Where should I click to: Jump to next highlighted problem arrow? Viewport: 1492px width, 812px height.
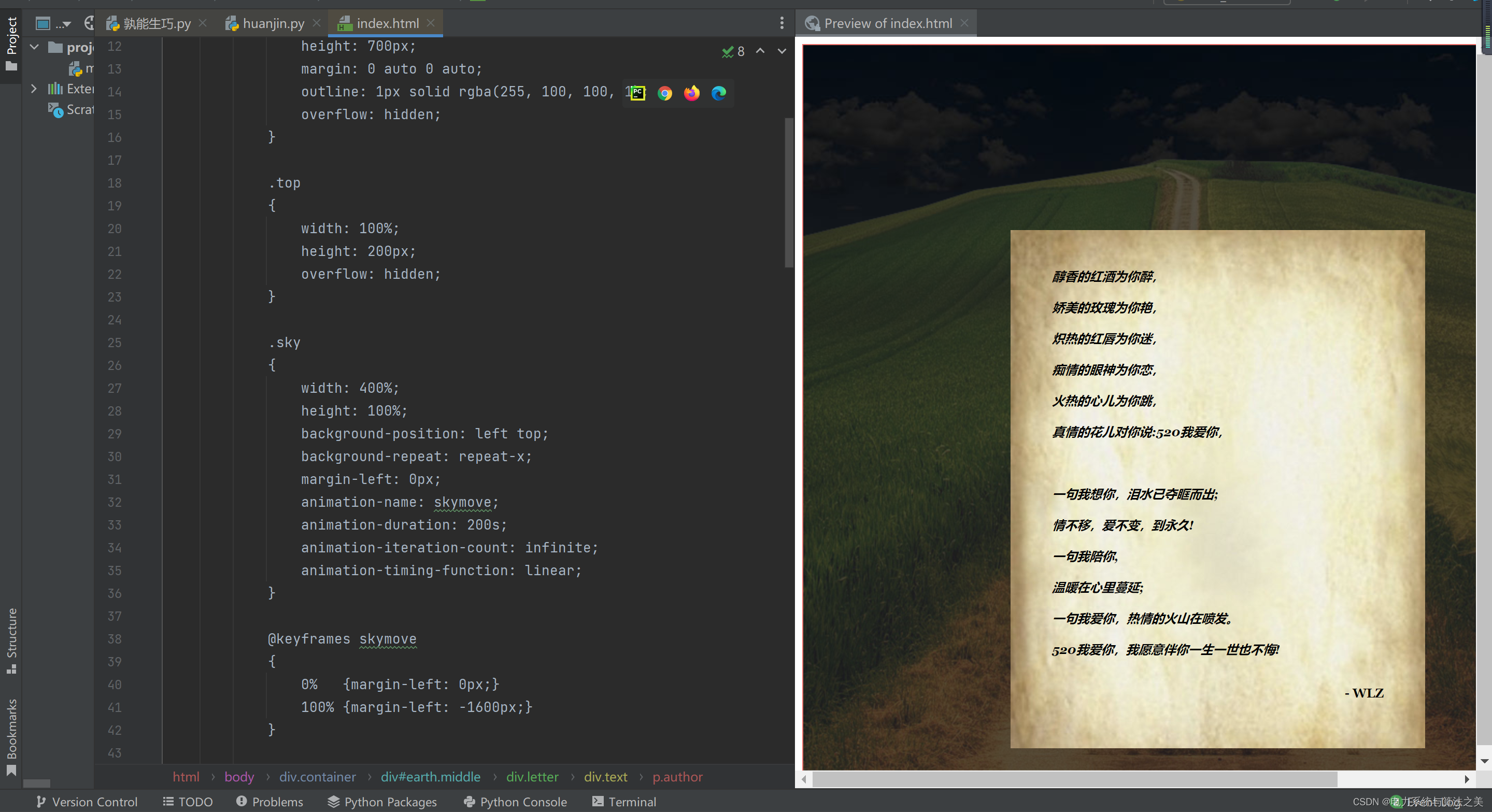tap(781, 51)
